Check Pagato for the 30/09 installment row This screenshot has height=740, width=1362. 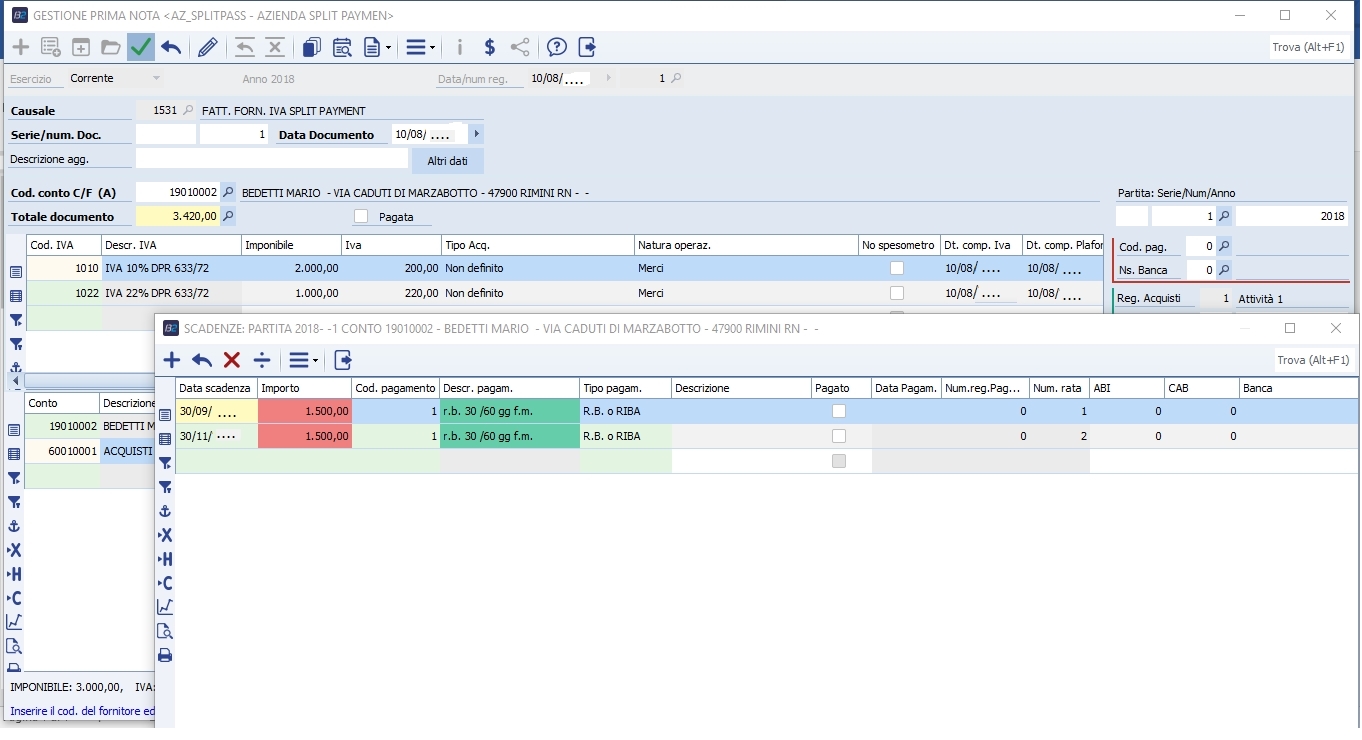click(x=839, y=411)
